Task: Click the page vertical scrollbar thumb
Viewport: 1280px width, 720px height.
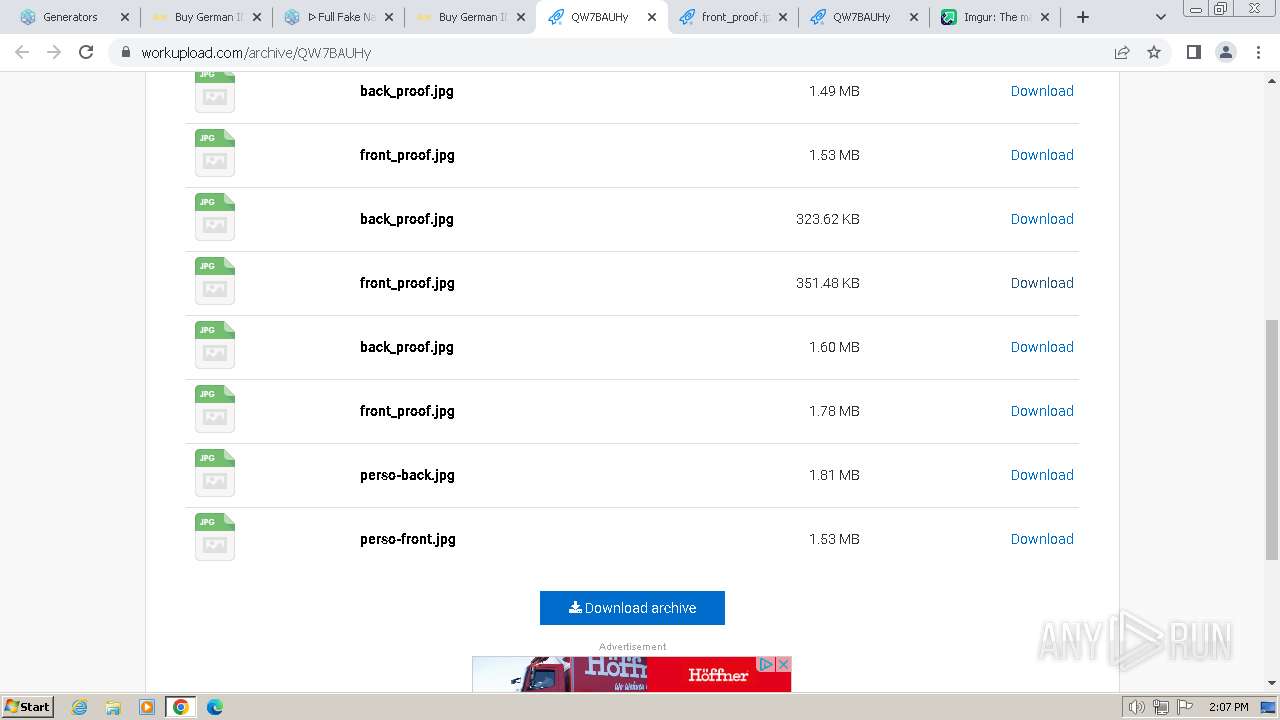Action: pyautogui.click(x=1272, y=440)
